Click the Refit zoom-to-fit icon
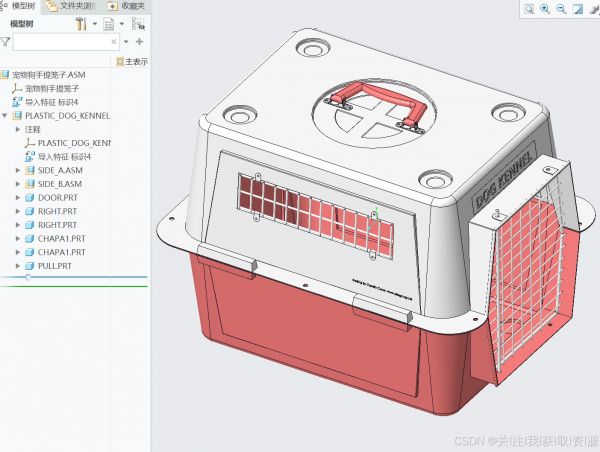The width and height of the screenshot is (600, 452). pos(529,9)
